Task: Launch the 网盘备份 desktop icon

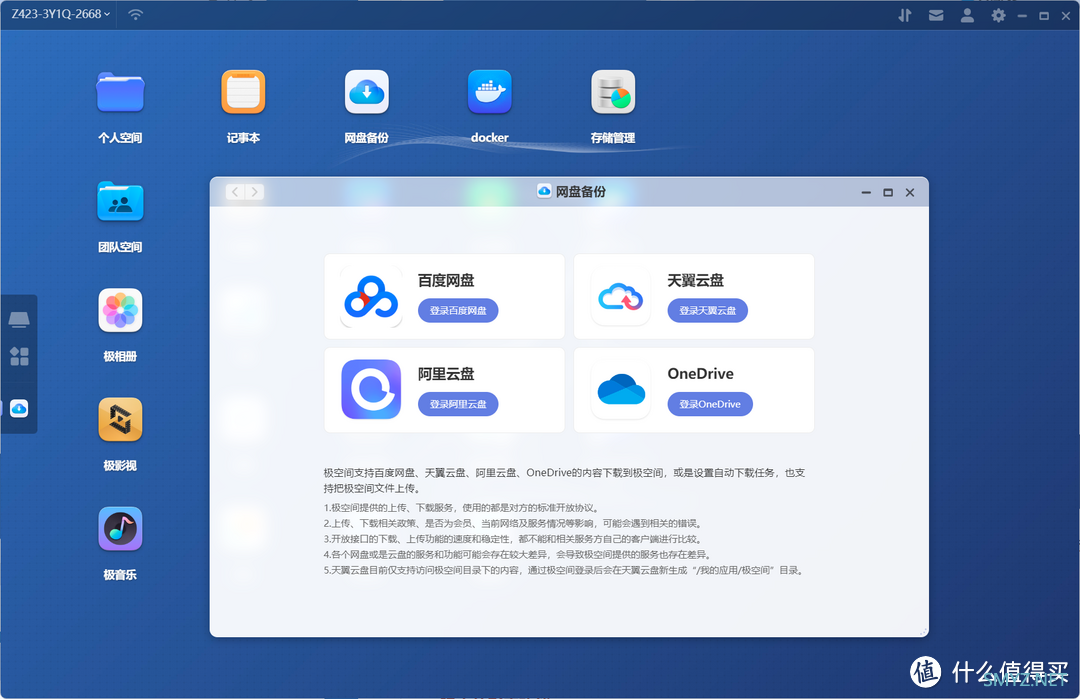Action: [x=366, y=92]
